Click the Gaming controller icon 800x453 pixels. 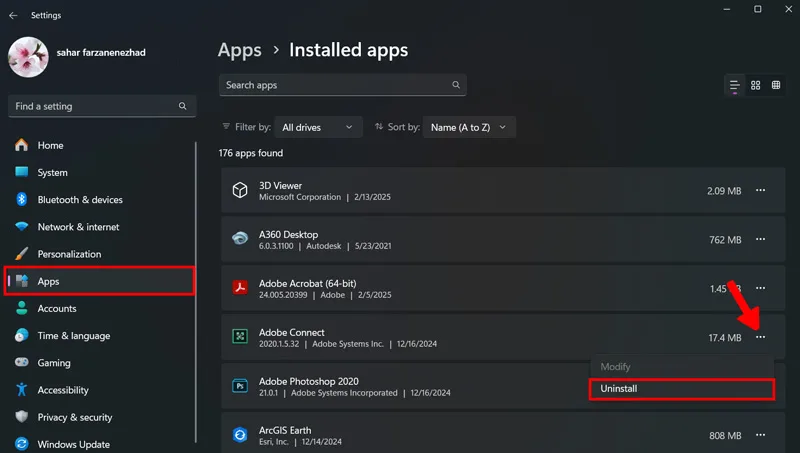[21, 362]
